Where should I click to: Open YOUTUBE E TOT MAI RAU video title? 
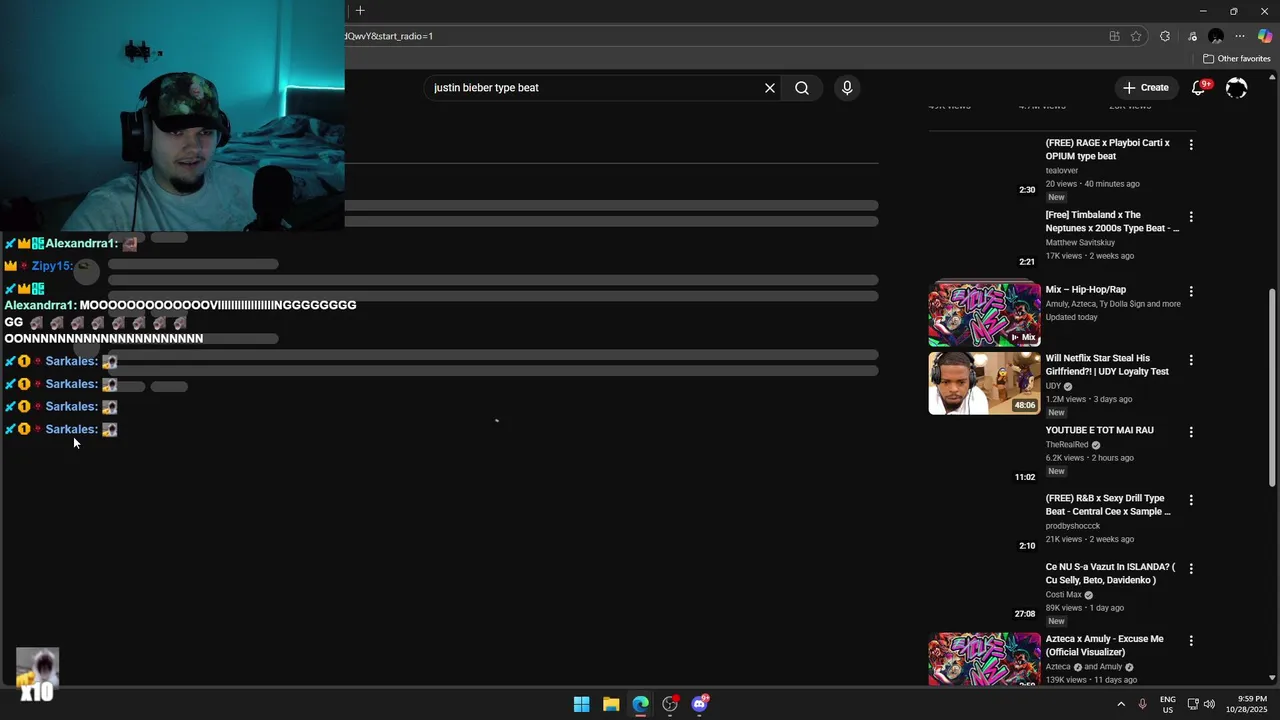[1100, 430]
